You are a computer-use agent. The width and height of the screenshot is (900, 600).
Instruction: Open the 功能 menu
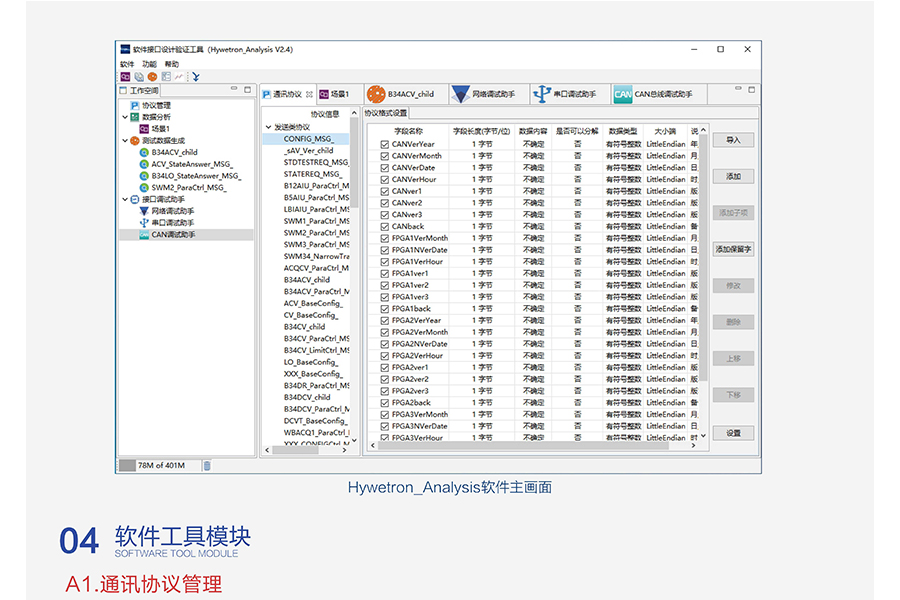[149, 64]
